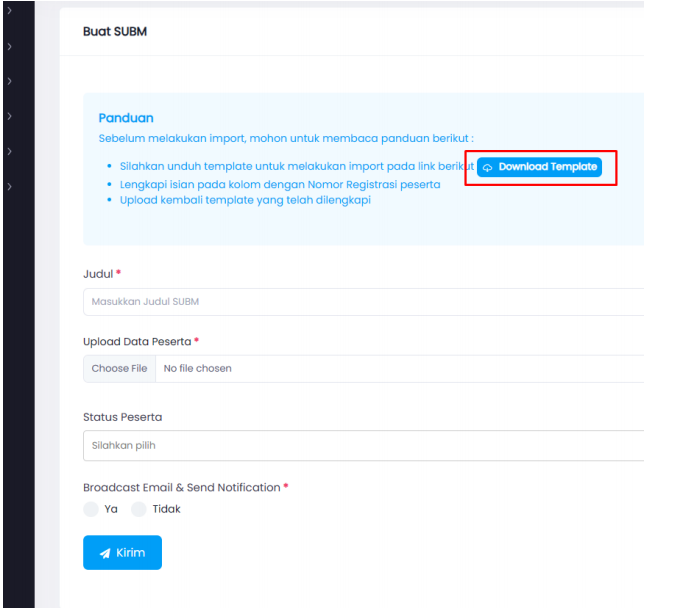This screenshot has height=611, width=690.
Task: Open the Status Peserta 'Silahkan pilih' dropdown
Action: tap(362, 445)
